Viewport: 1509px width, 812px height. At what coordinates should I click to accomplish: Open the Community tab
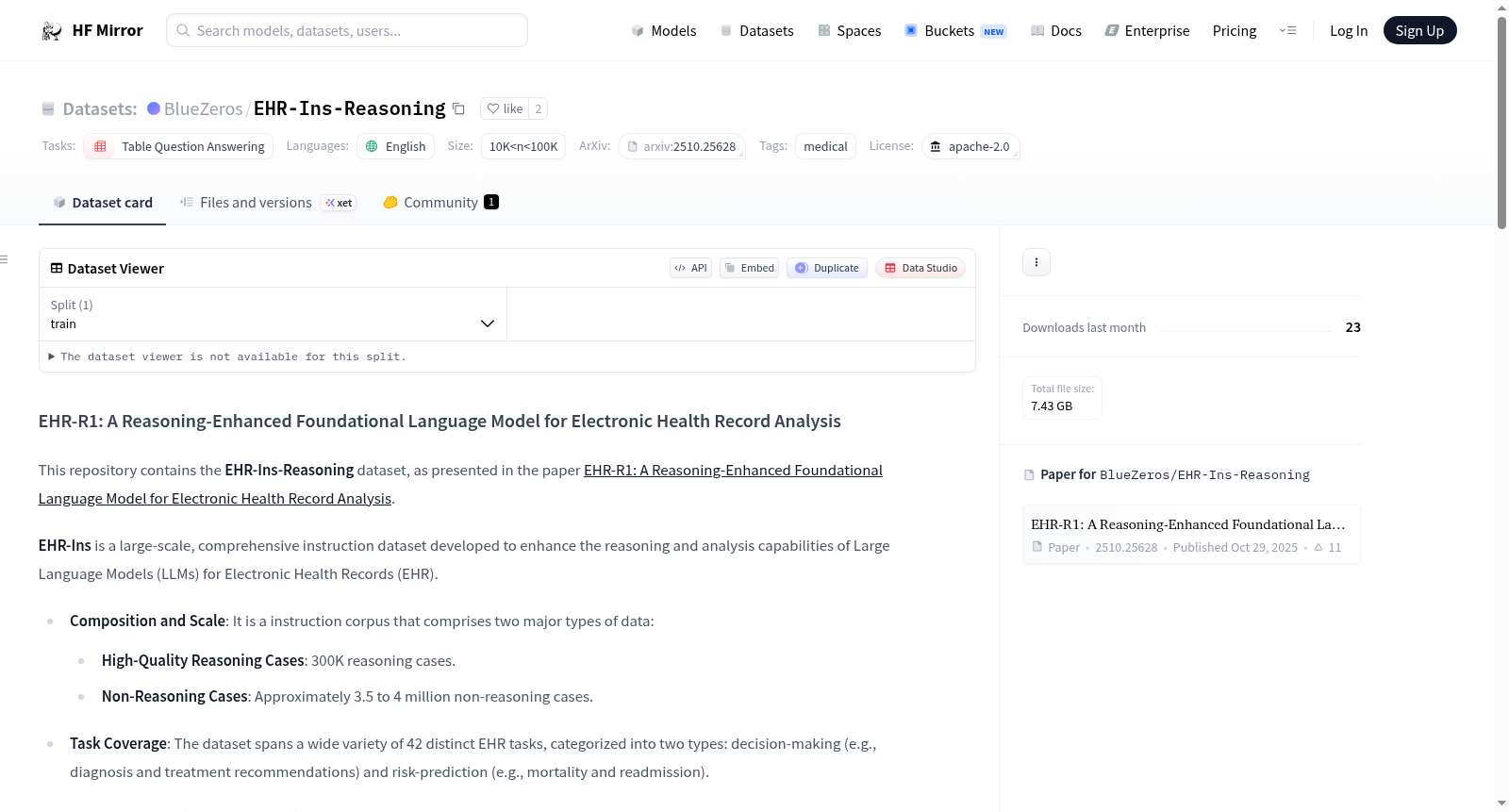coord(440,203)
